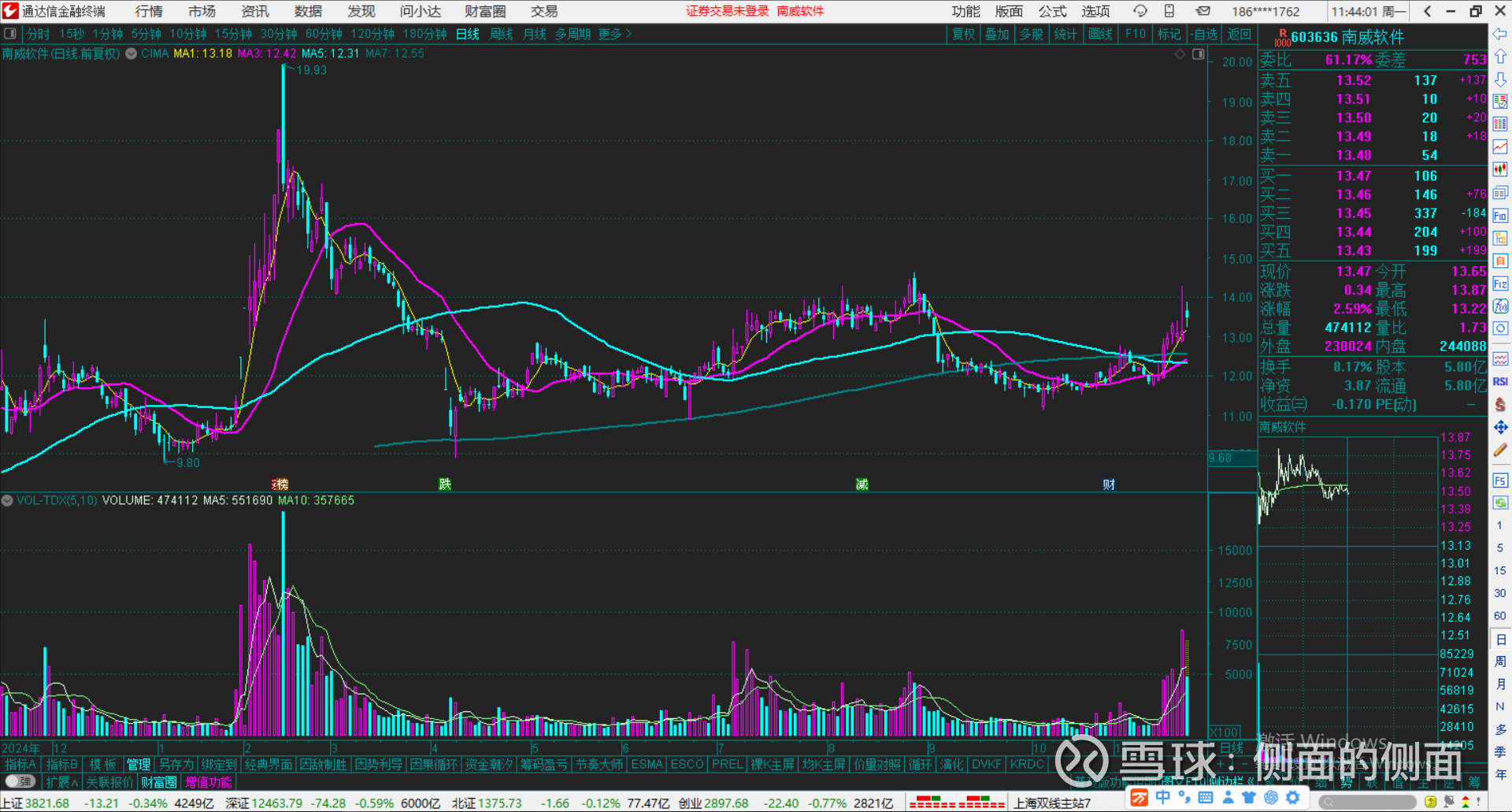Click the split-panel icon beside 分时
Screen dimensions: 1512x812
click(10, 34)
